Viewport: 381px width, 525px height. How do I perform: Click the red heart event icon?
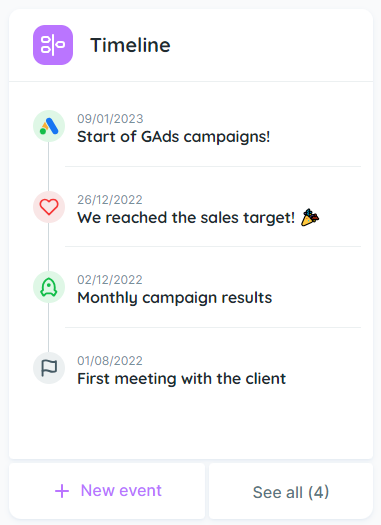49,207
